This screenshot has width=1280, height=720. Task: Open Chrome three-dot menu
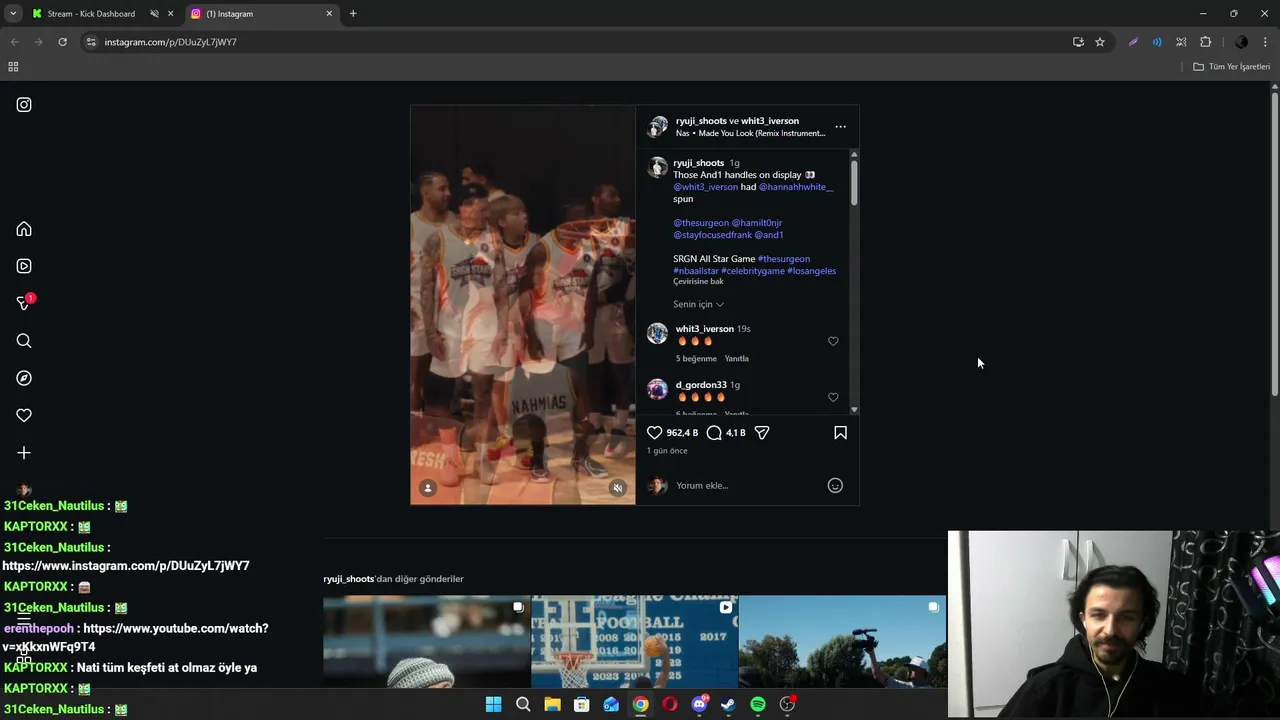pos(1266,42)
